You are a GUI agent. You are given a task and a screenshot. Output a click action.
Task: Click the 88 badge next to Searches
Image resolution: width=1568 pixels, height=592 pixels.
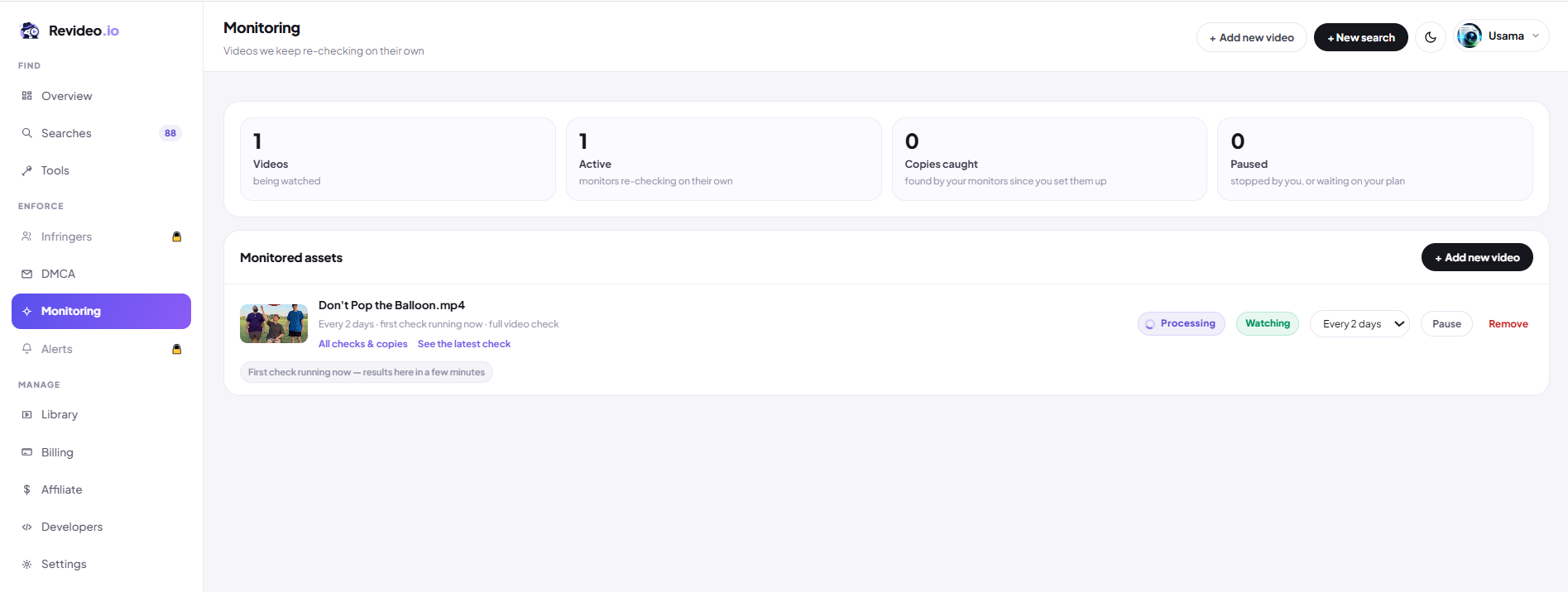170,133
